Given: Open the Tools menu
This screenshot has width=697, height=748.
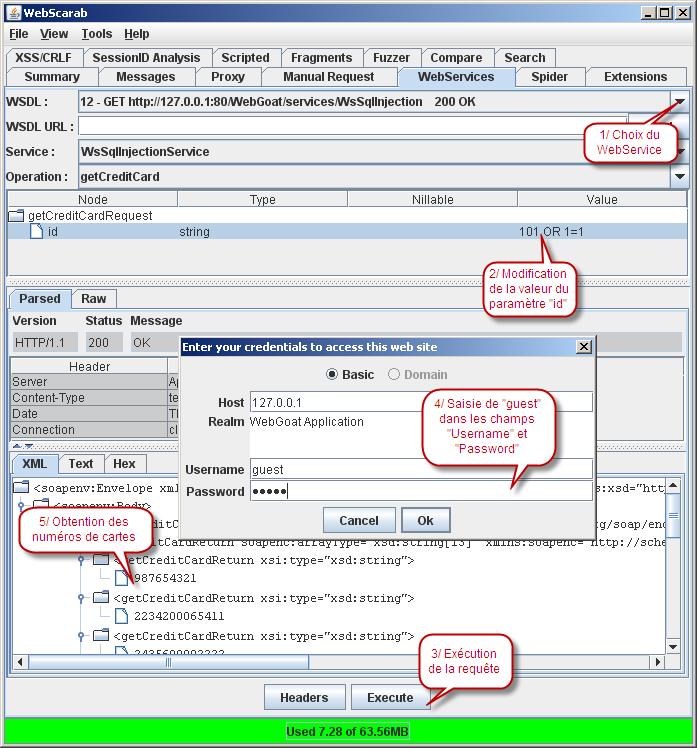Looking at the screenshot, I should pos(96,34).
